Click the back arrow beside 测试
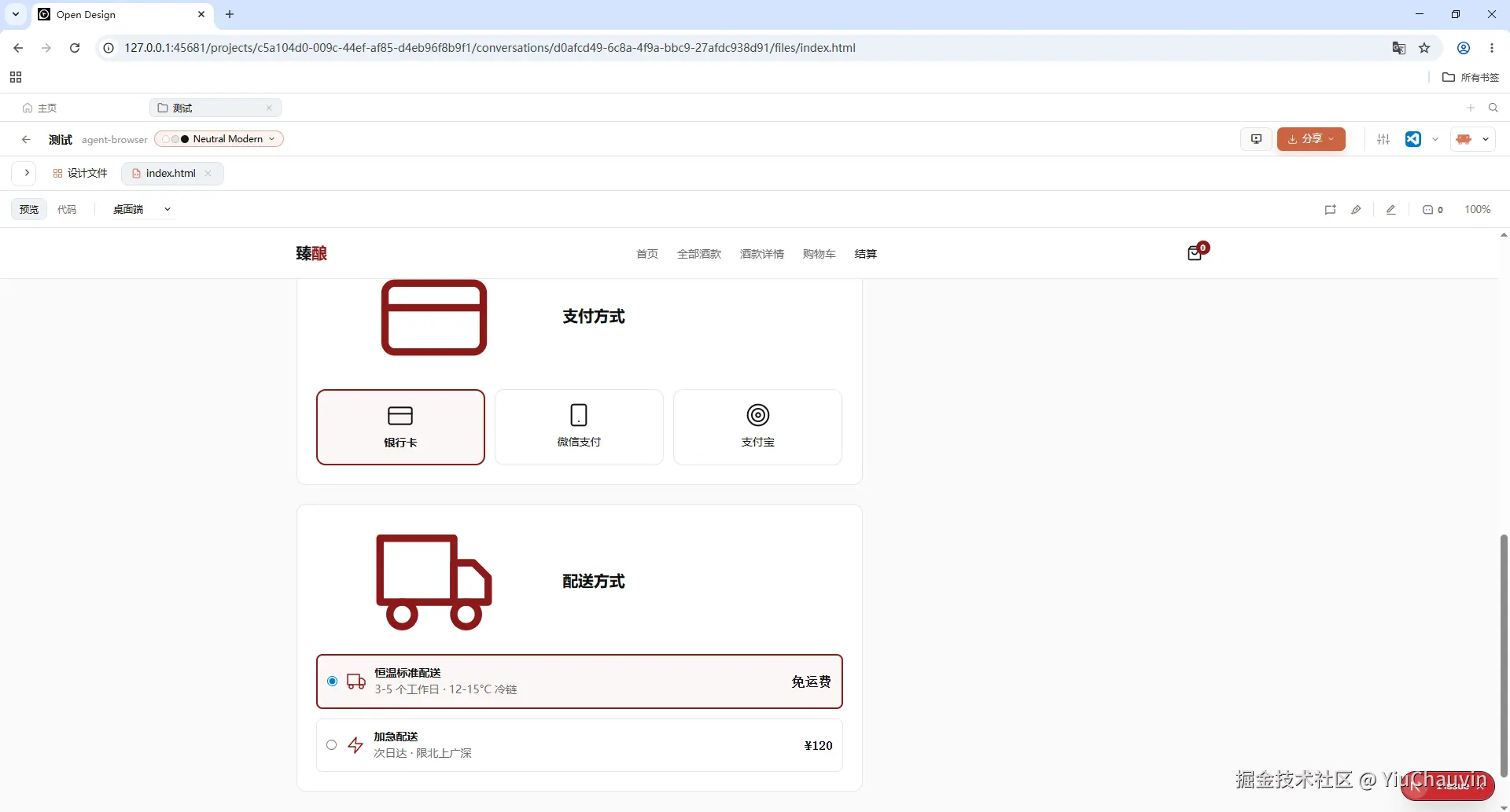 click(26, 139)
